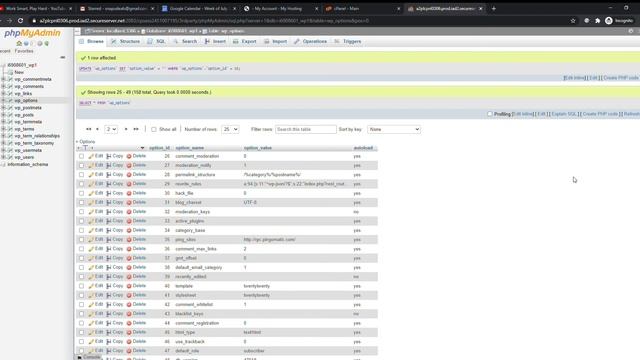Open the wp_postmeta table
This screenshot has width=640, height=360.
(x=28, y=108)
